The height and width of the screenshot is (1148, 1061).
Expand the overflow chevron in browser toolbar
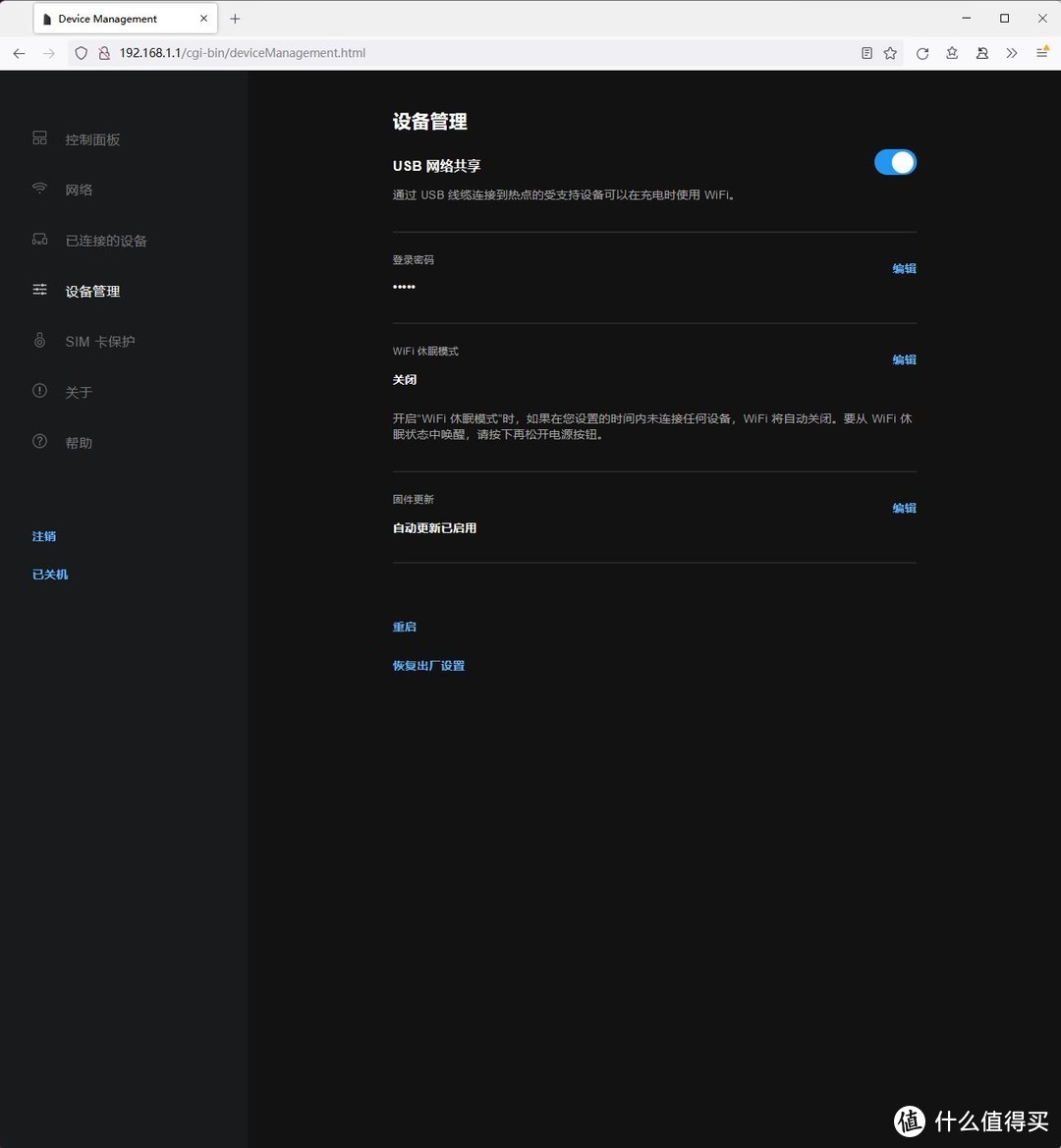coord(1012,53)
